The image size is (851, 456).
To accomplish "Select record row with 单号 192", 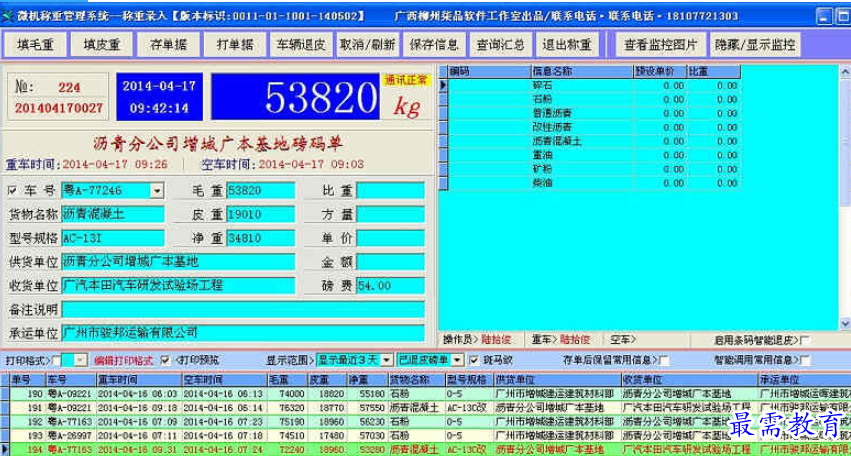I will point(426,421).
